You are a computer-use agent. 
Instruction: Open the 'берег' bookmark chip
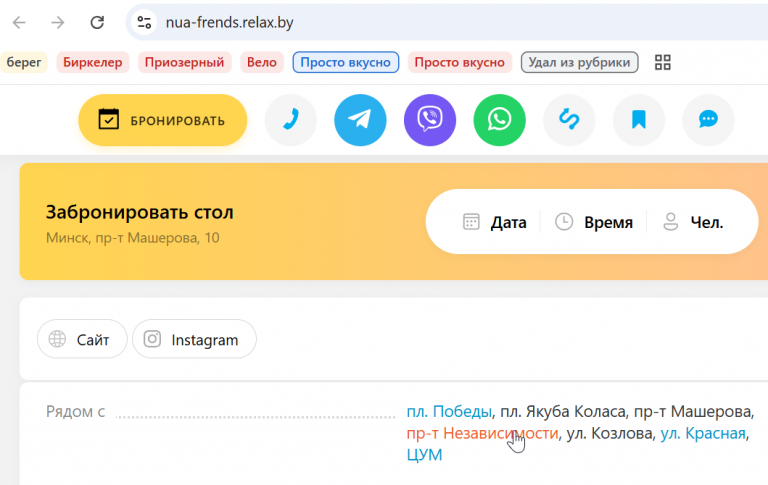[24, 62]
